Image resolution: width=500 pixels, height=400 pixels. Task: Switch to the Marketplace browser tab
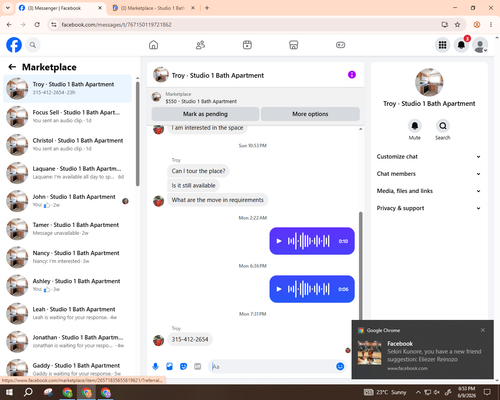point(154,8)
